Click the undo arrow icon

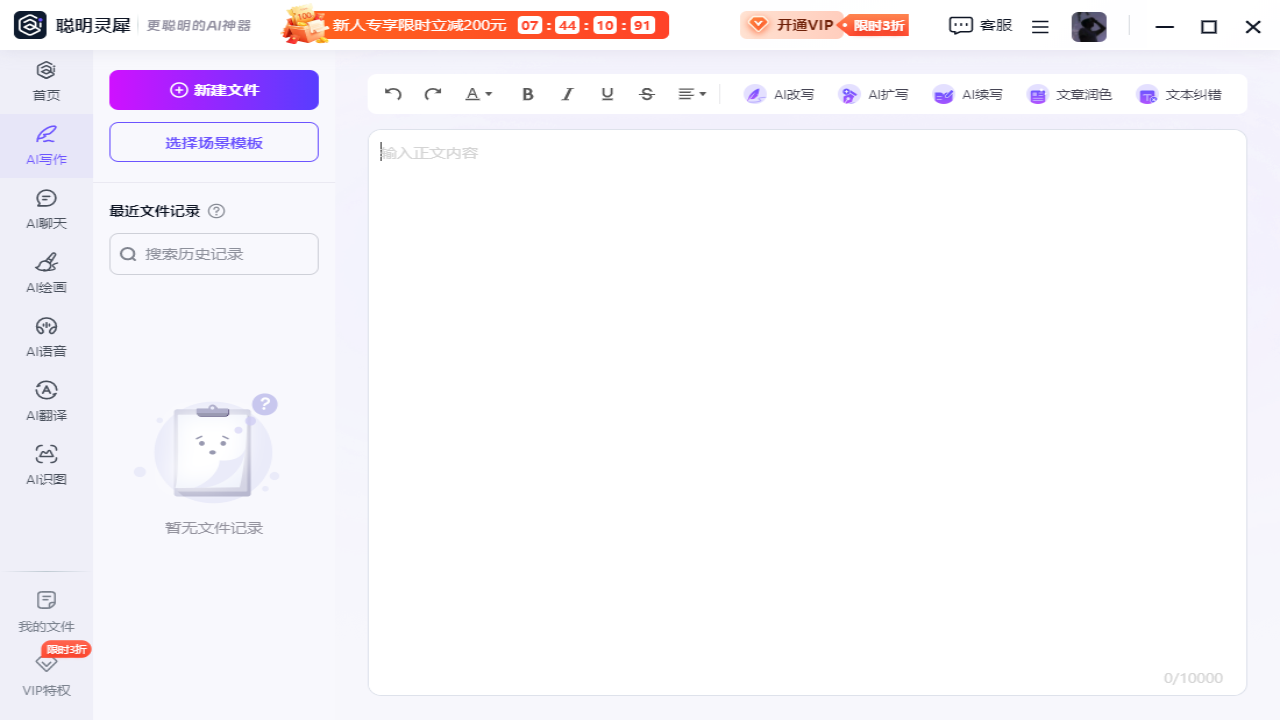click(392, 93)
